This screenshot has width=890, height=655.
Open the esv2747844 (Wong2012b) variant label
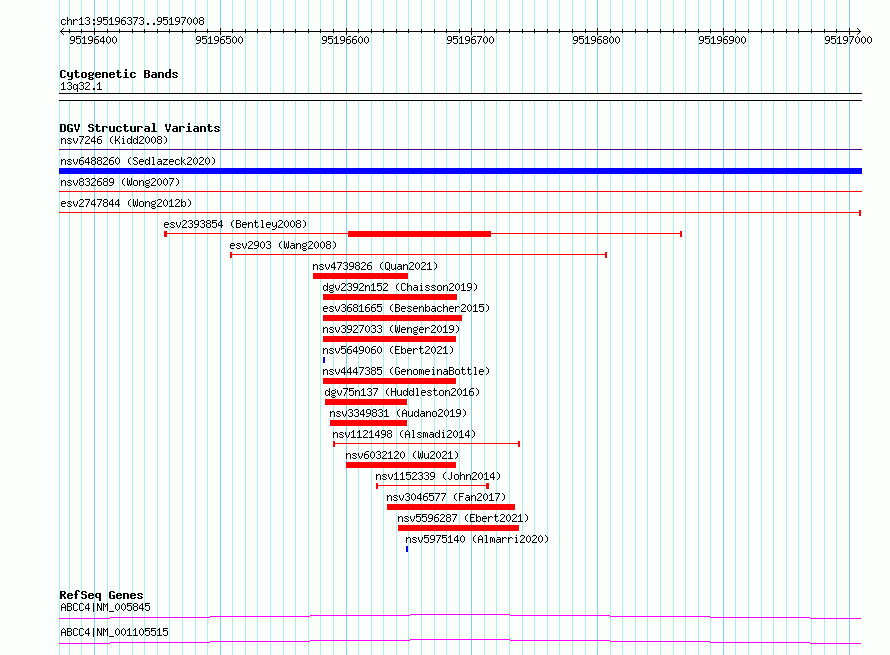(x=126, y=203)
